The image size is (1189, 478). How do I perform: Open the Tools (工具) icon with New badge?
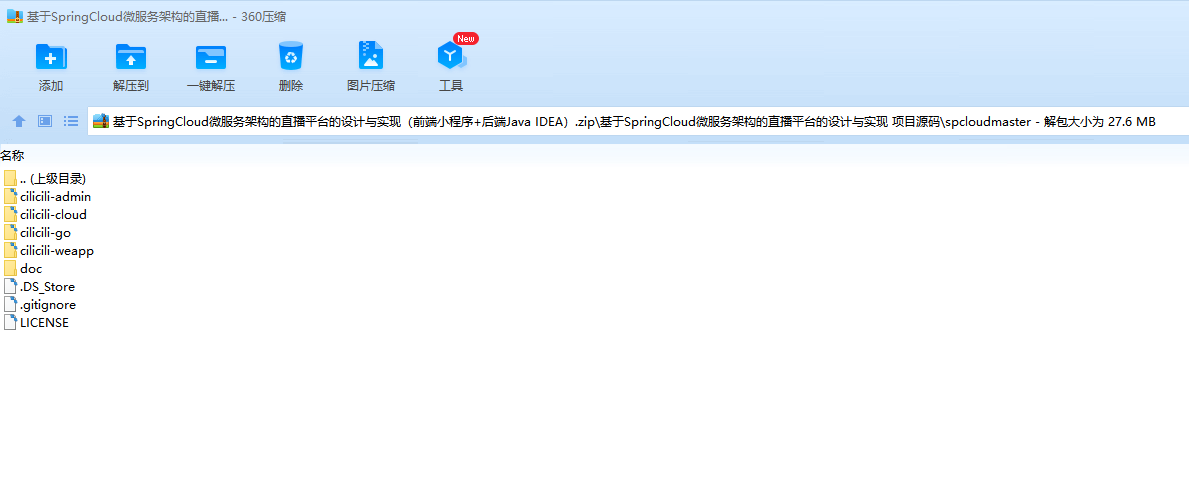(x=450, y=56)
